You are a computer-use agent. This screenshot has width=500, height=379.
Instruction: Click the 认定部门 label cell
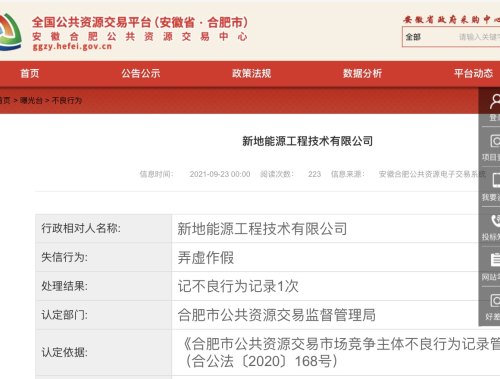tap(104, 315)
